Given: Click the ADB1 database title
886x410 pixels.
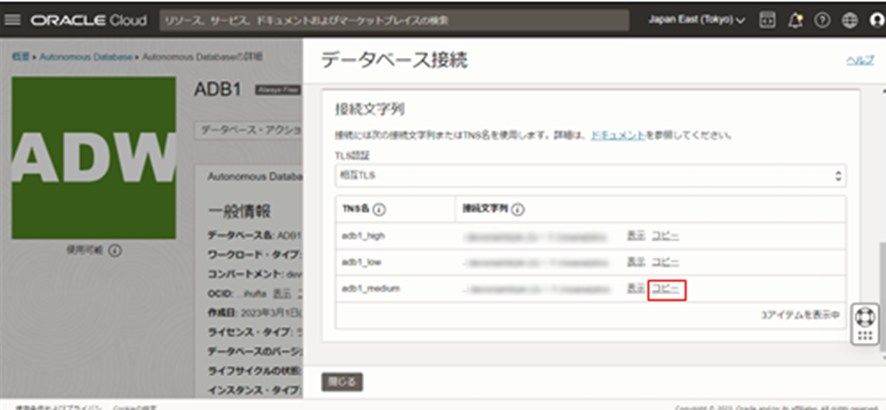Looking at the screenshot, I should (219, 89).
